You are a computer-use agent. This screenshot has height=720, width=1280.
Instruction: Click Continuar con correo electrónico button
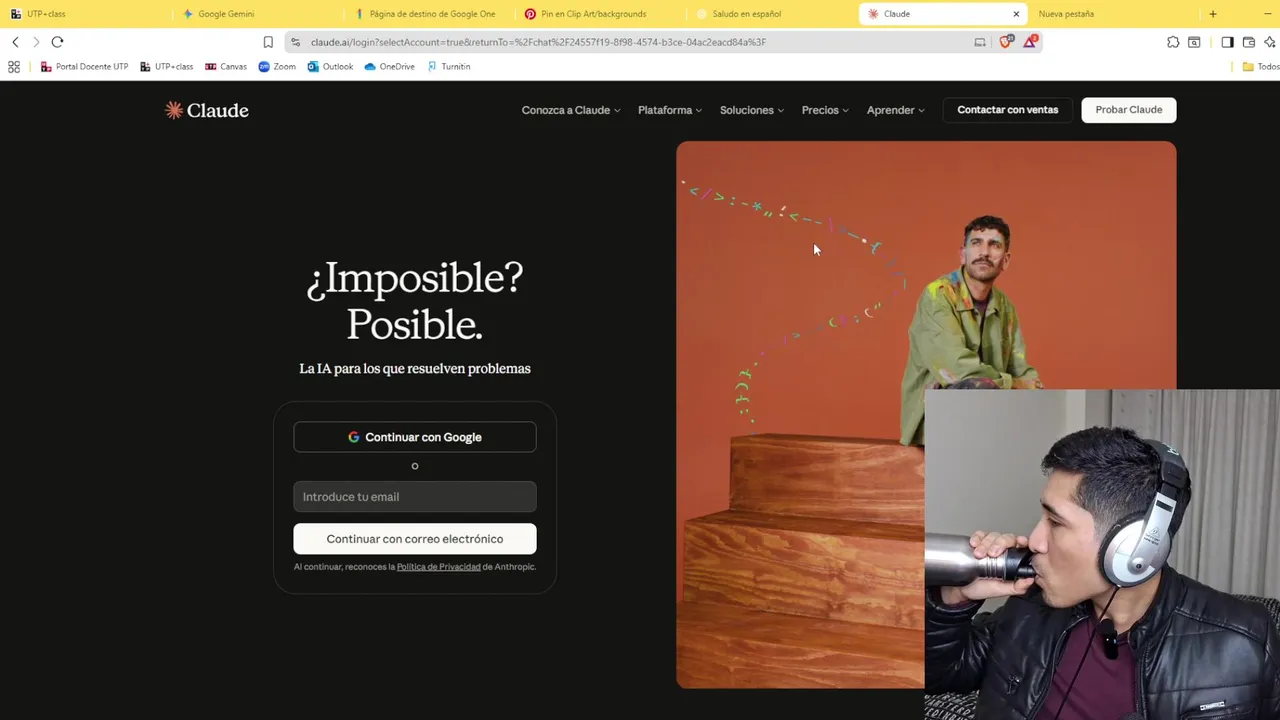415,539
